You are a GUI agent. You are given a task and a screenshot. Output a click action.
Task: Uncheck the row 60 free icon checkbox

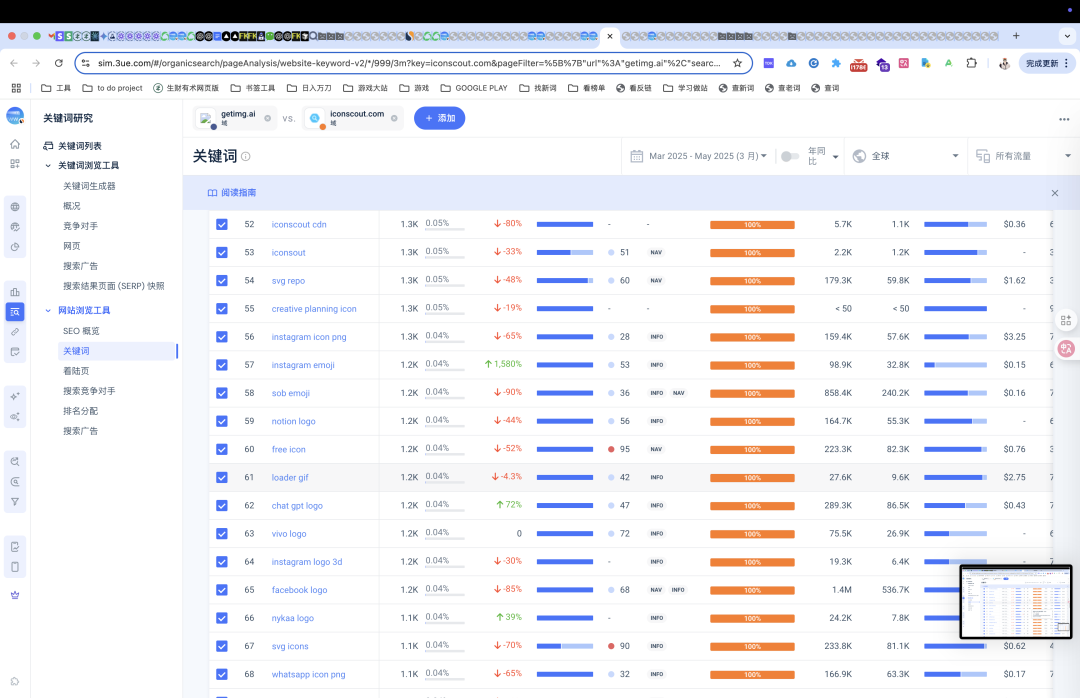tap(222, 449)
